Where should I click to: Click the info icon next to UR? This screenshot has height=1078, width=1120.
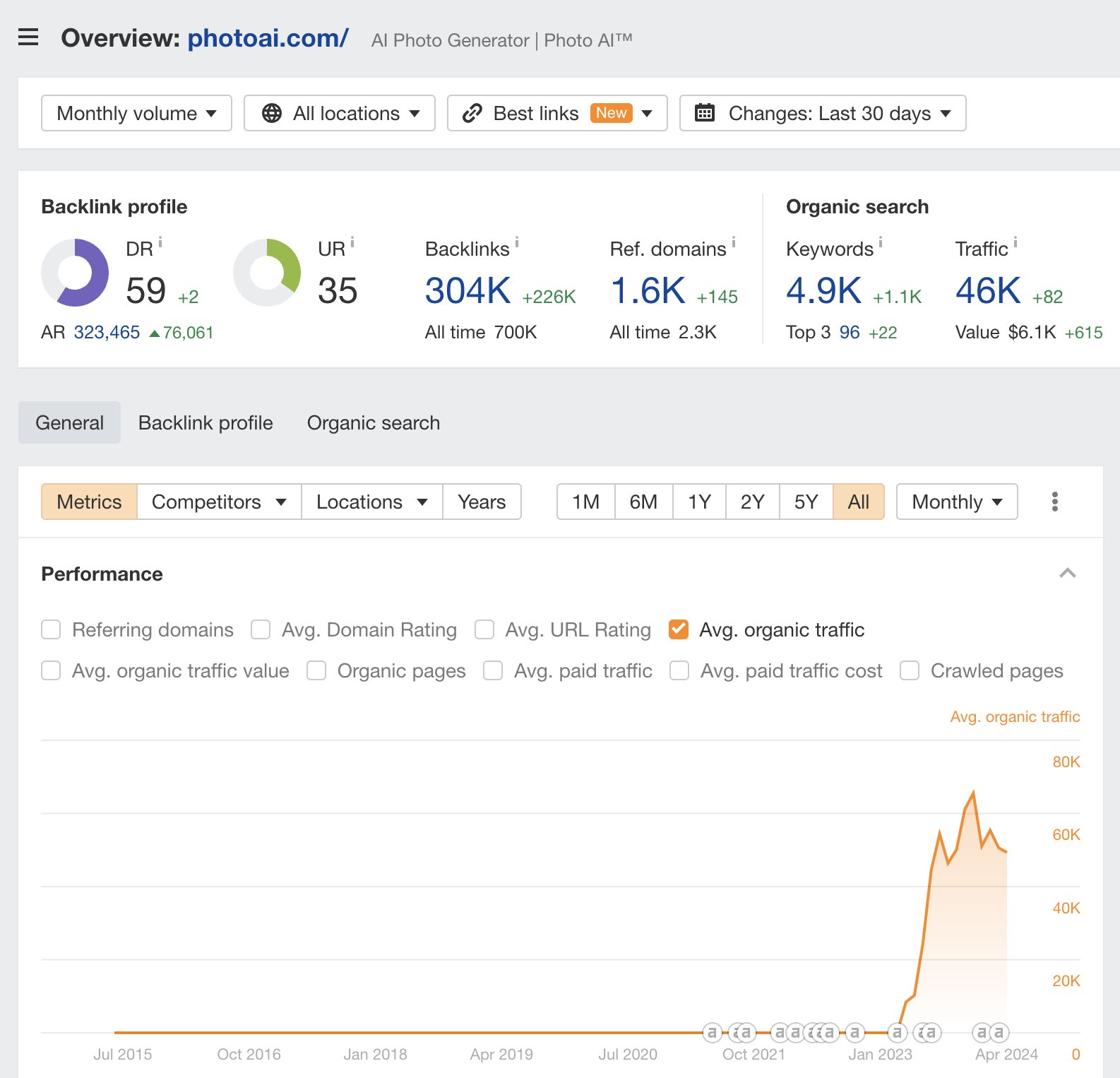click(352, 242)
